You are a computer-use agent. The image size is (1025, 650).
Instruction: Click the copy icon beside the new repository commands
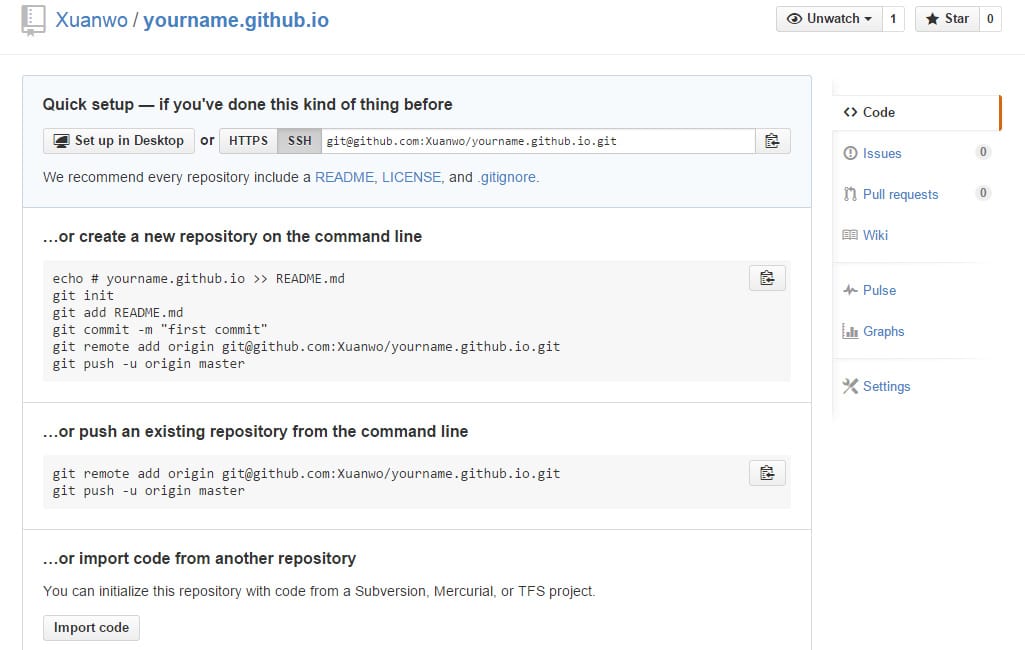(767, 278)
